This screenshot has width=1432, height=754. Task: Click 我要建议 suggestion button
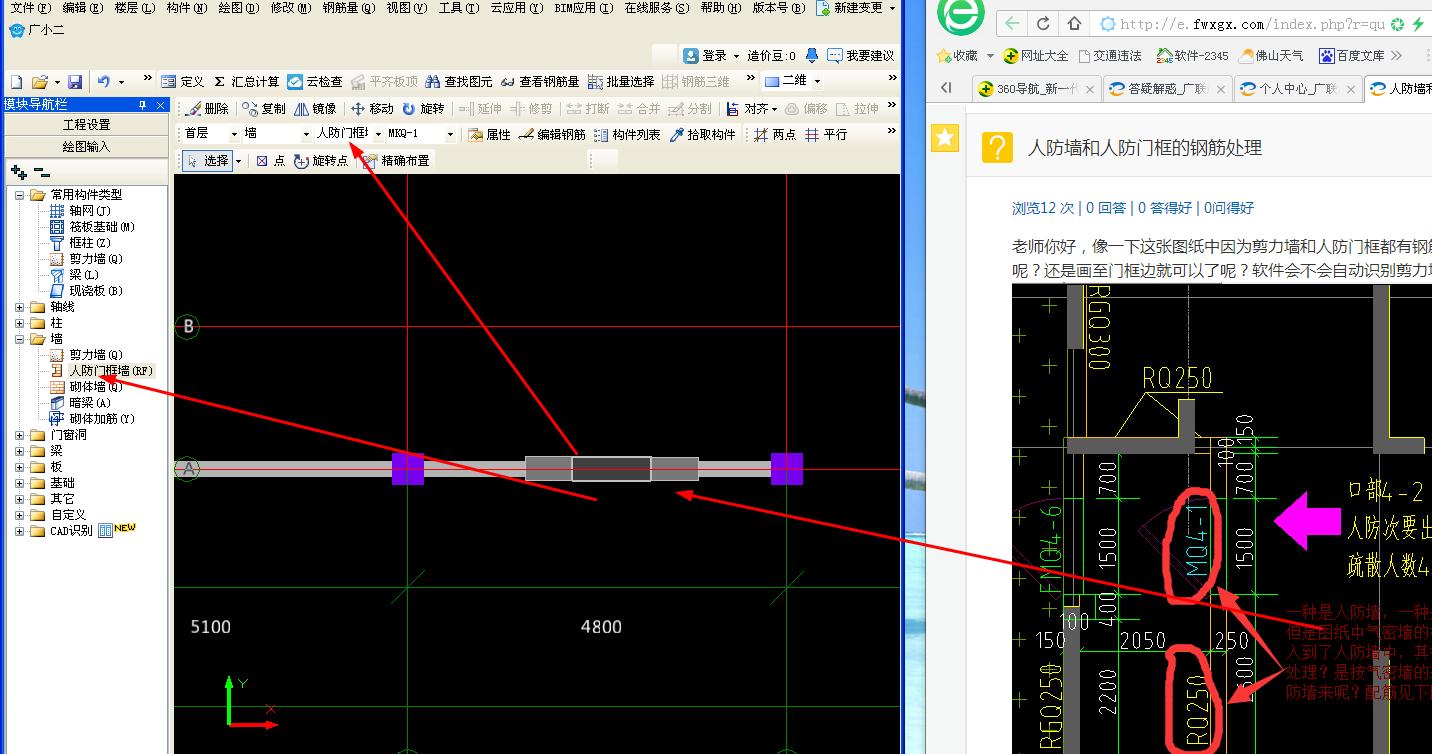pos(860,56)
